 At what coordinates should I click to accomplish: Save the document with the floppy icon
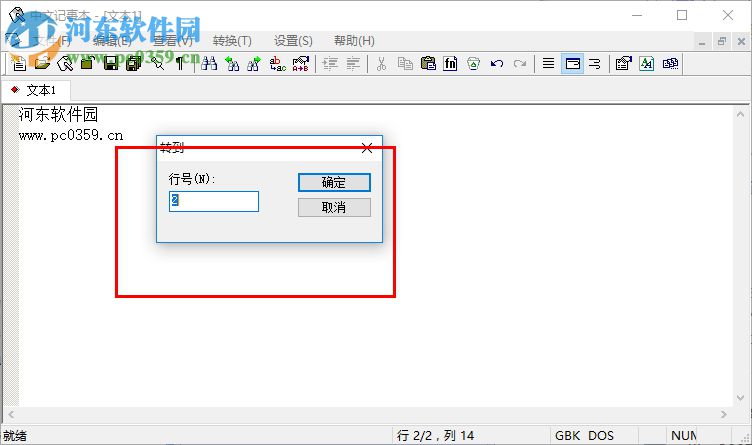point(111,63)
